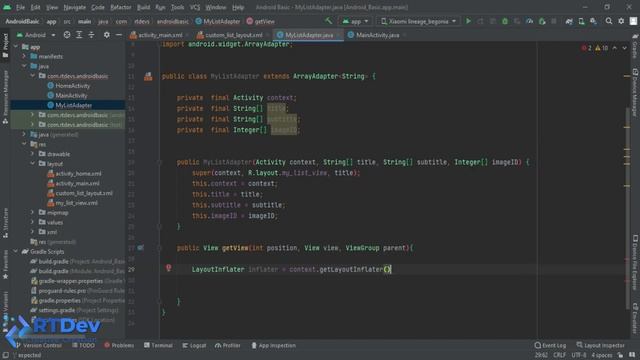
Task: Go to previous highlighted error arrow
Action: pos(615,48)
